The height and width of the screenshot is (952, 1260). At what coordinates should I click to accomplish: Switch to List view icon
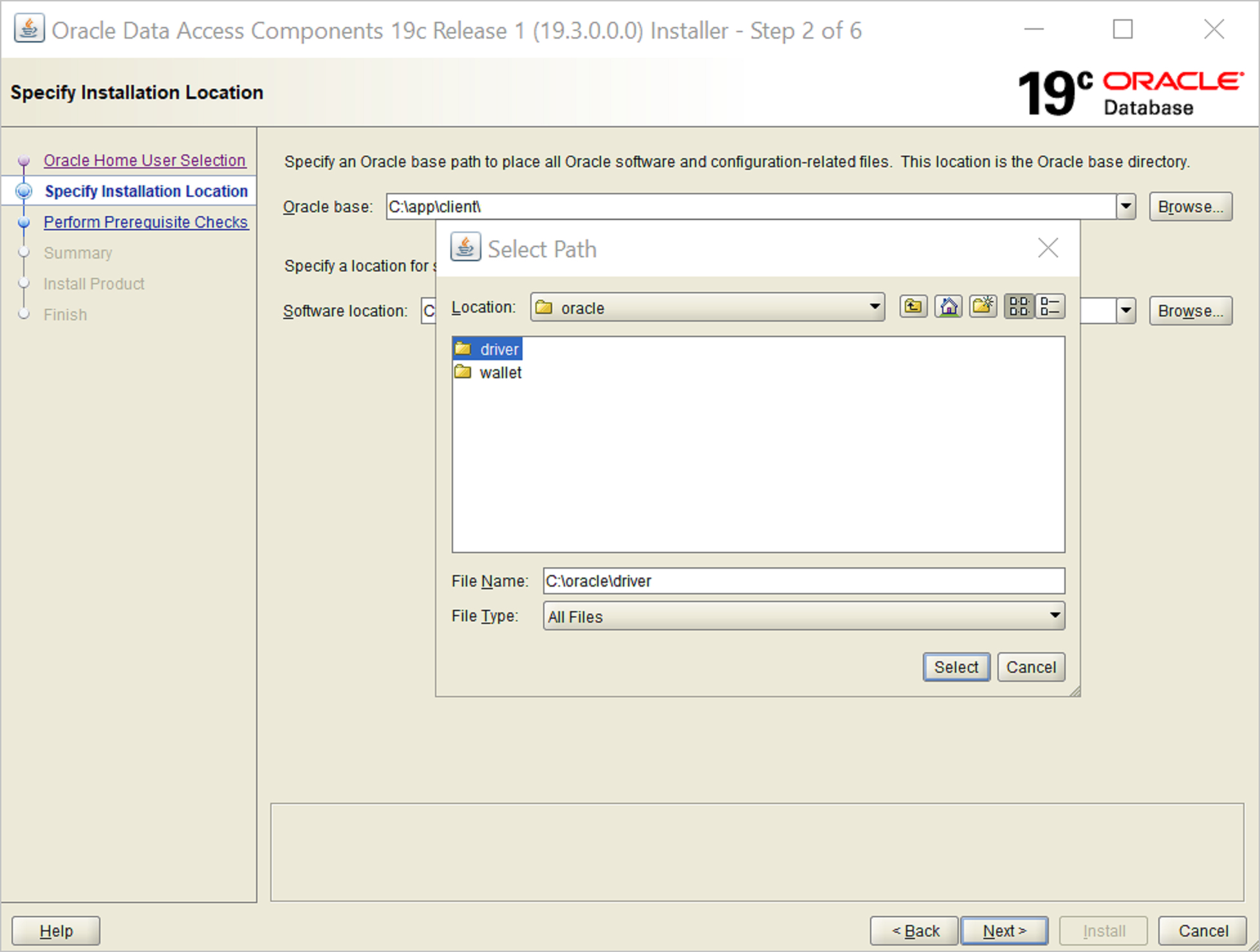(x=1019, y=307)
